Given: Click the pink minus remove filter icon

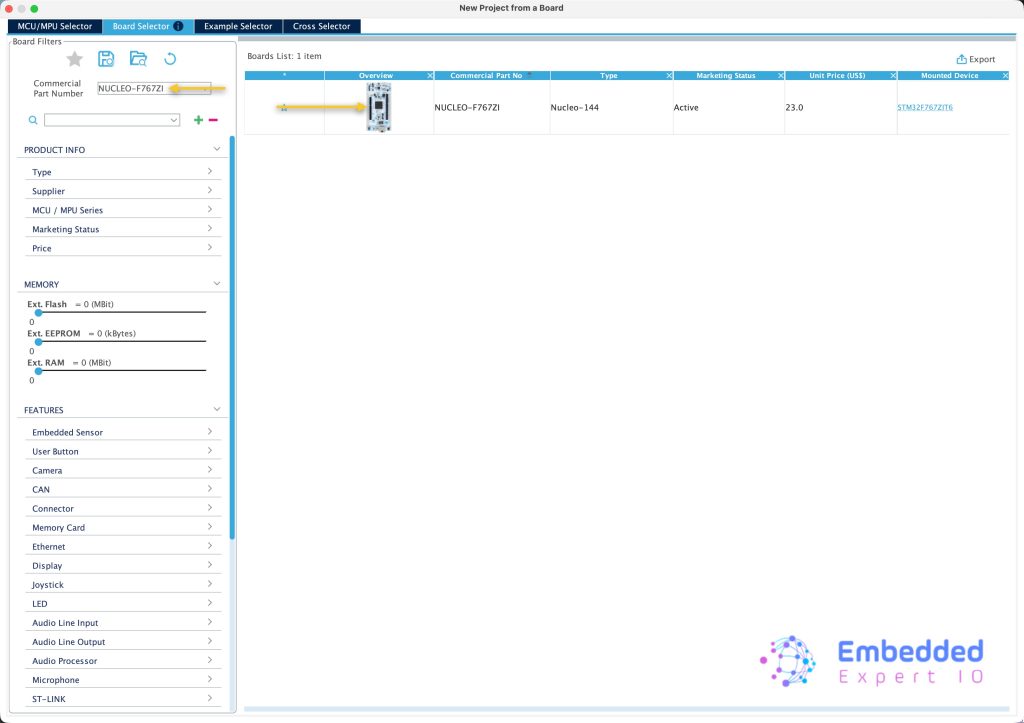Looking at the screenshot, I should click(x=213, y=120).
